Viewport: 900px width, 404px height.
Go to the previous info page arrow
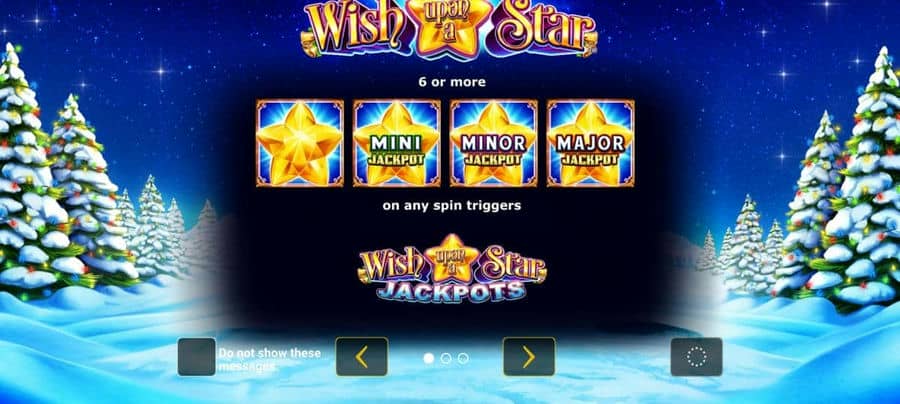pos(362,357)
